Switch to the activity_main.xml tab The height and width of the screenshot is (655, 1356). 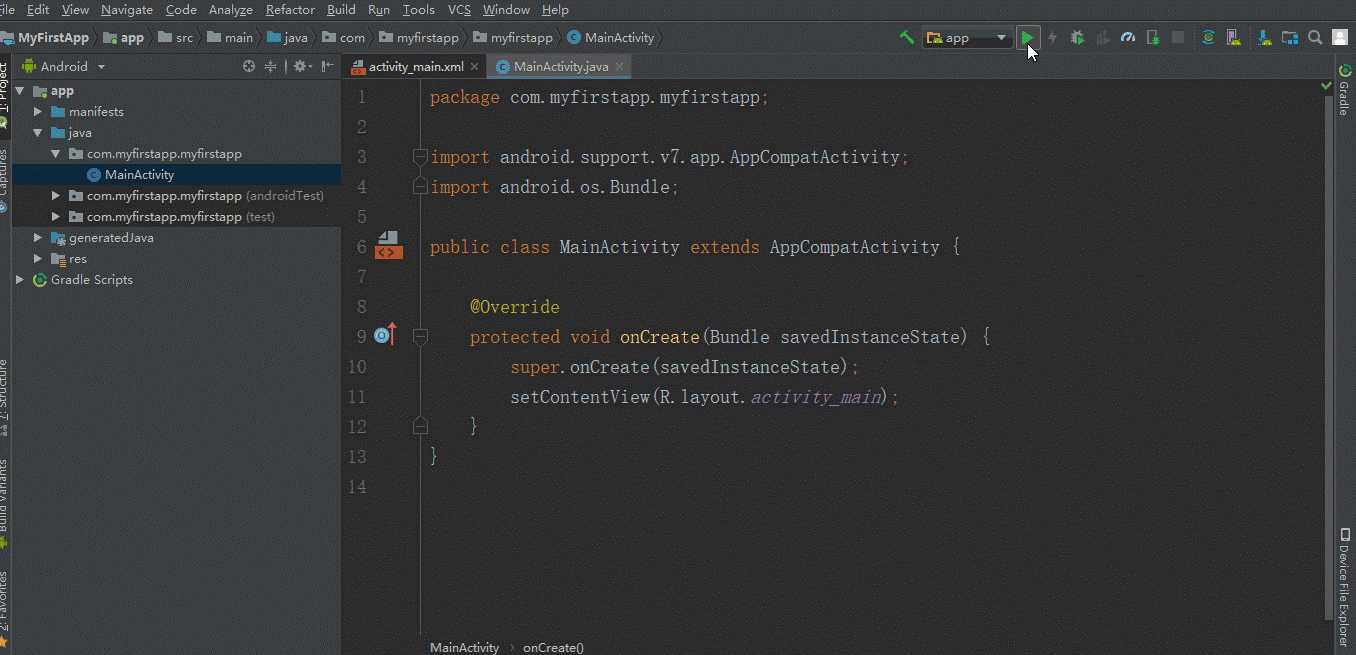(415, 67)
